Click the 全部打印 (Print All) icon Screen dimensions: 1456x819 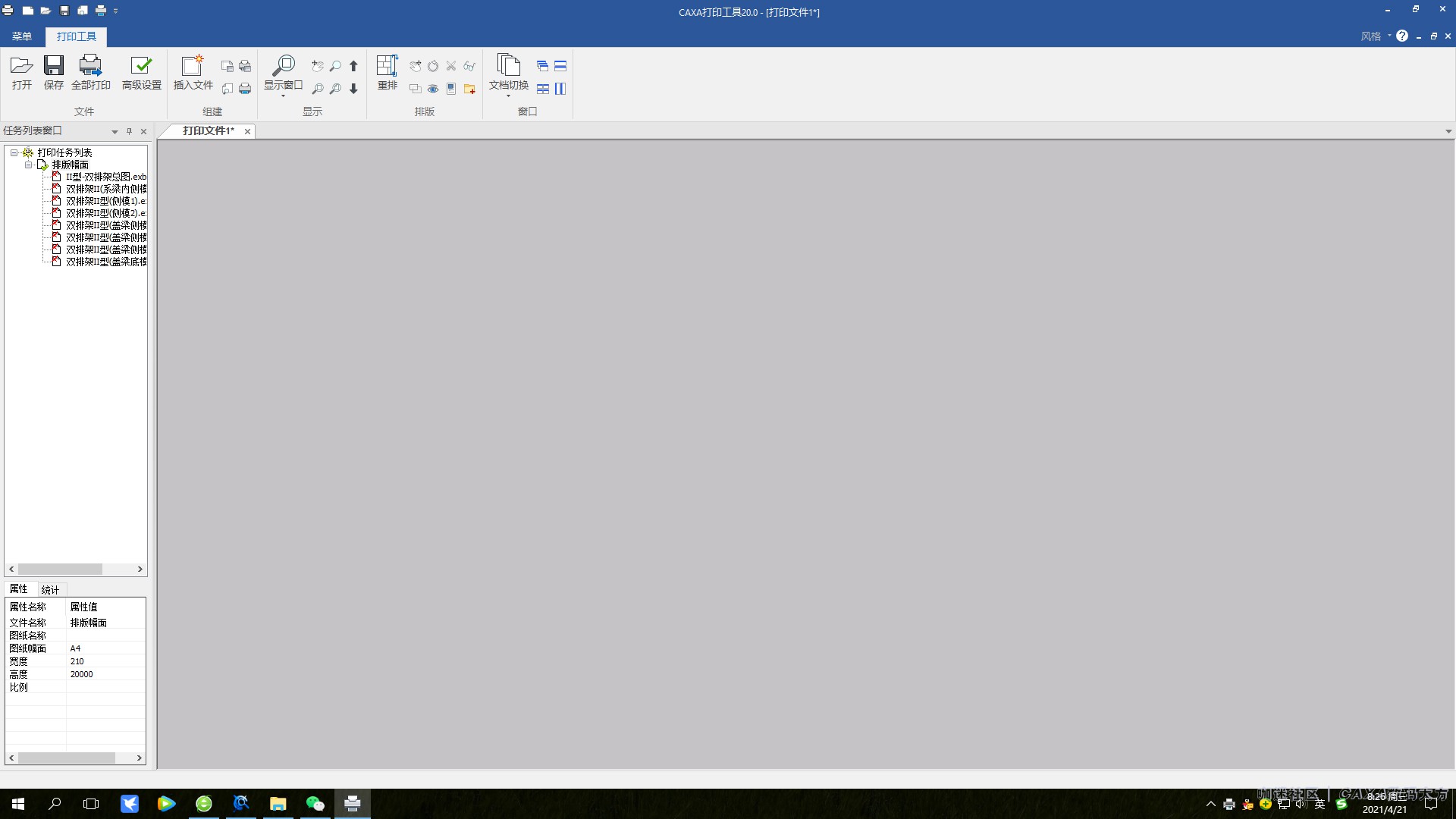90,67
